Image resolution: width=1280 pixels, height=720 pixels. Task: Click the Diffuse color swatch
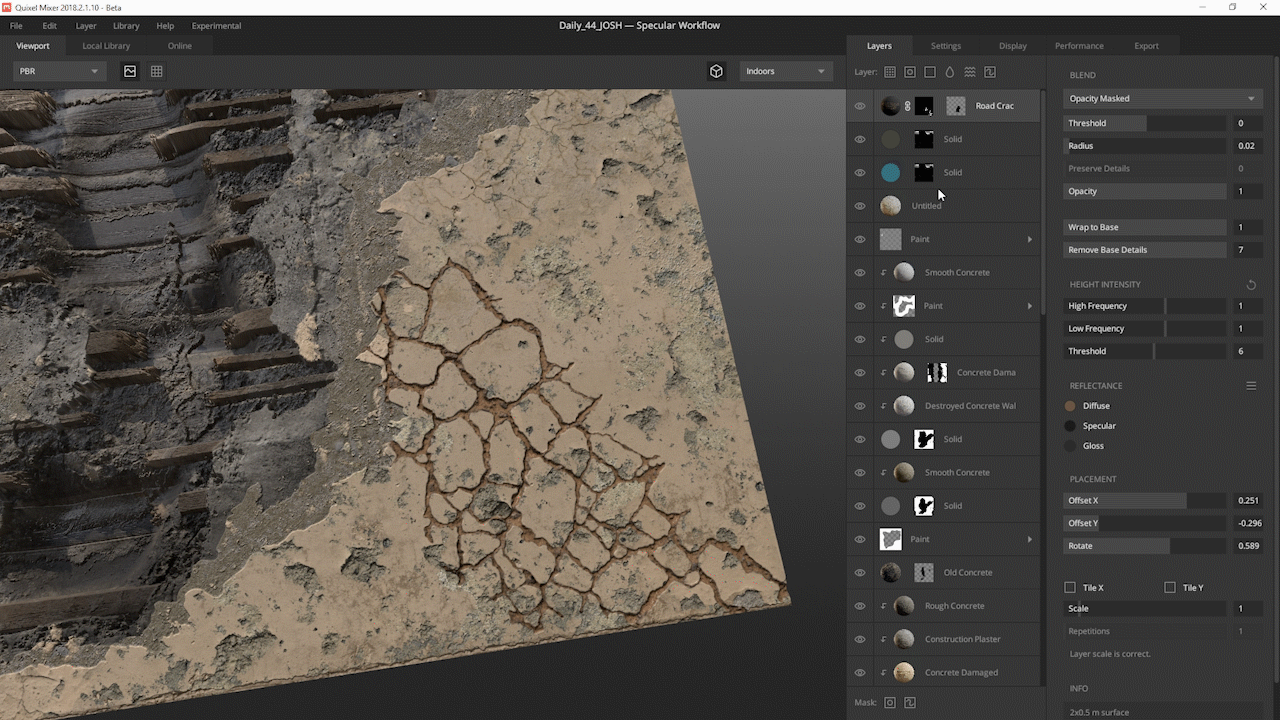click(x=1070, y=406)
